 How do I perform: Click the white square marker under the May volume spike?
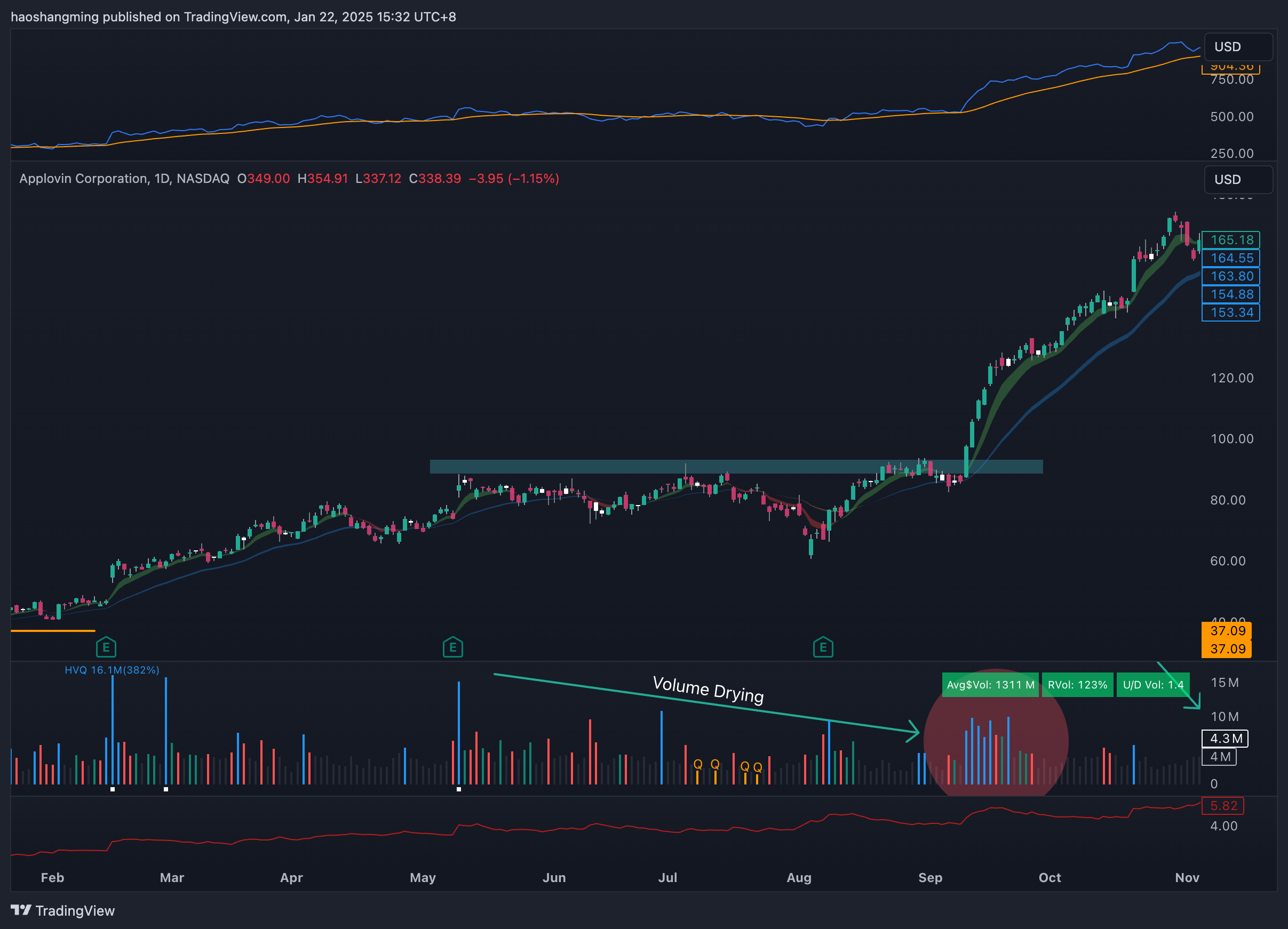point(459,789)
